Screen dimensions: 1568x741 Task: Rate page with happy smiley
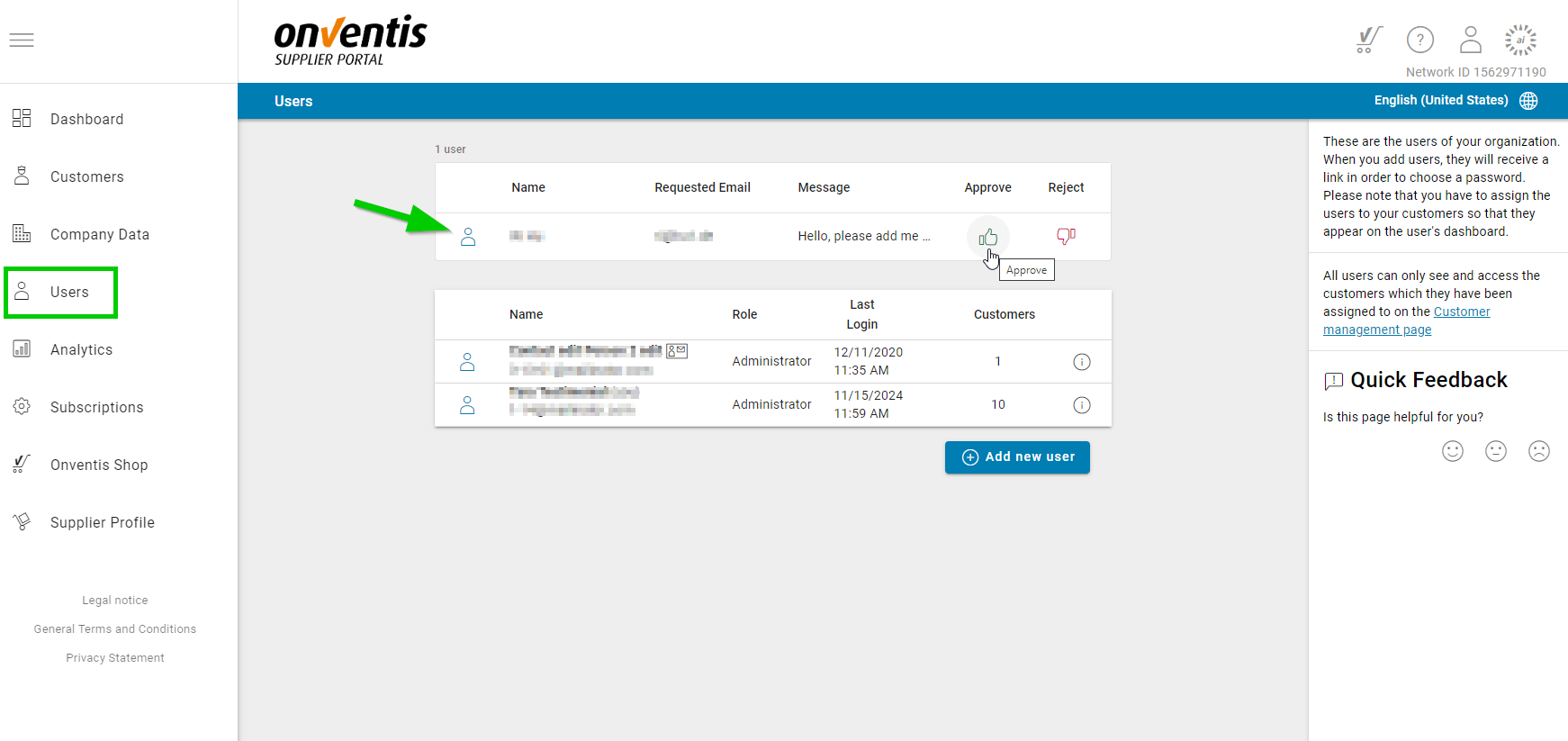1453,451
